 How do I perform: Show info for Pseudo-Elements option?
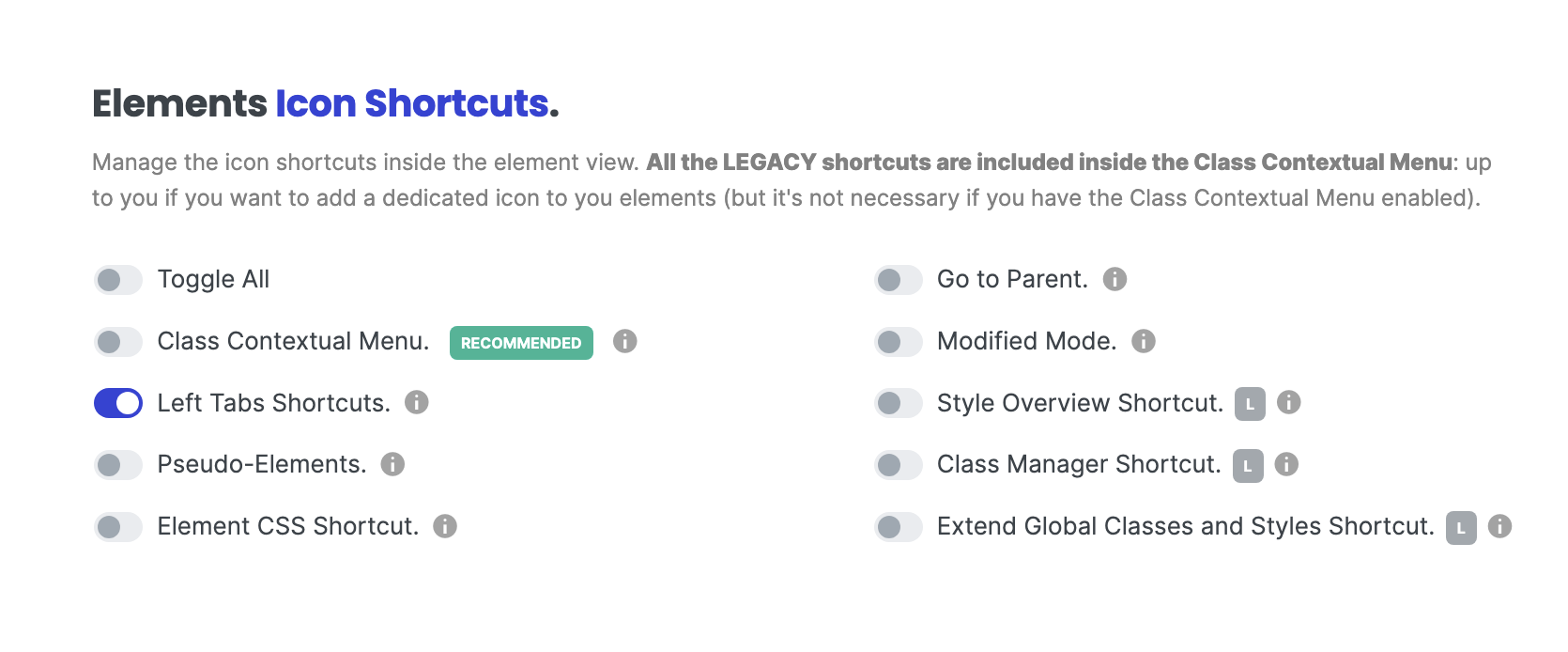click(x=392, y=464)
